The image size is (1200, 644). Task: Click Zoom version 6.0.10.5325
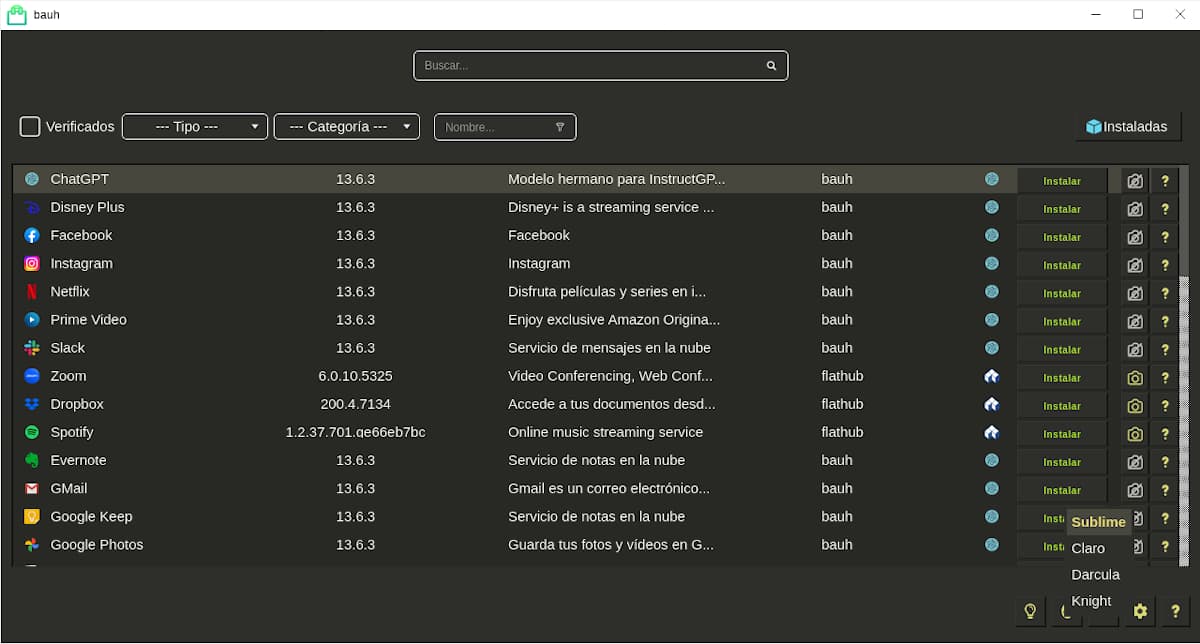click(355, 376)
